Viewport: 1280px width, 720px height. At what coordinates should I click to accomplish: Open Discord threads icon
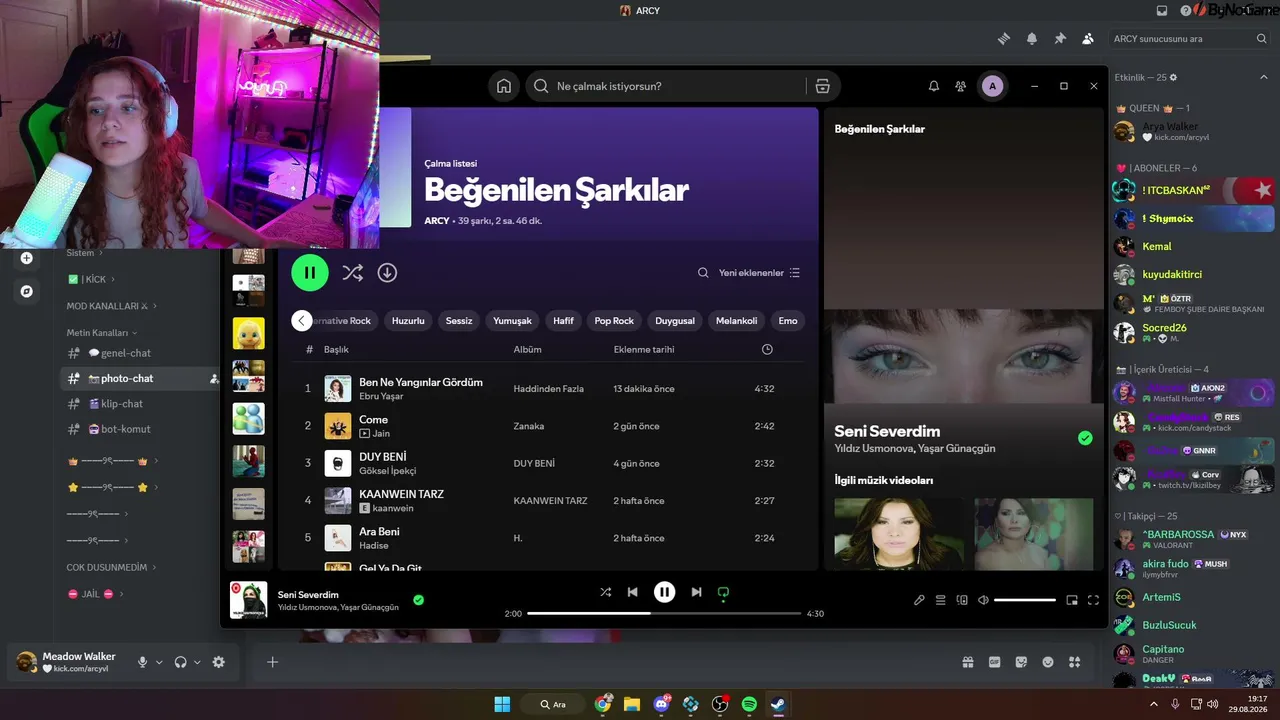click(1004, 38)
